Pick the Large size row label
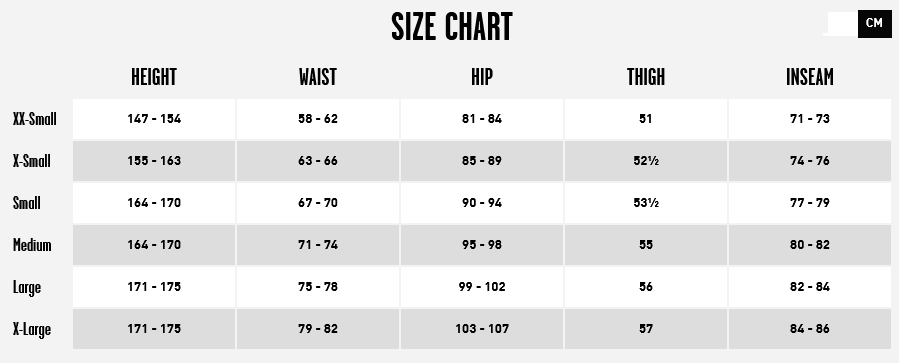Image resolution: width=899 pixels, height=363 pixels. 27,287
